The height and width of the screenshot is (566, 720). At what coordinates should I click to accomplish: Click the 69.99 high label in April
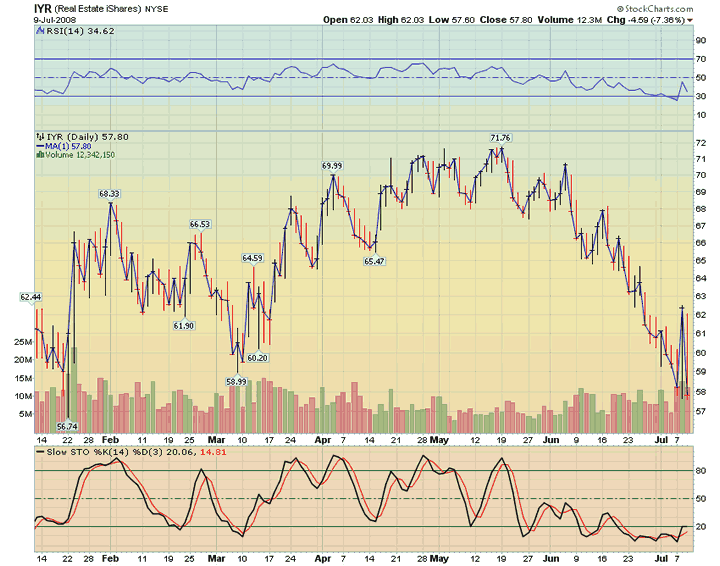(x=332, y=165)
